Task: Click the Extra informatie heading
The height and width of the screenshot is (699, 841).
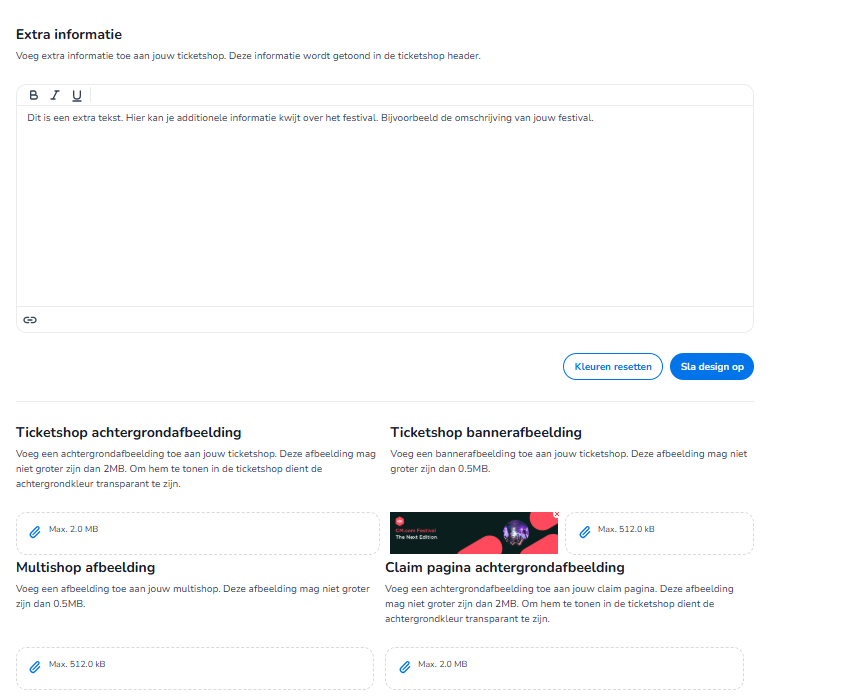Action: point(69,34)
